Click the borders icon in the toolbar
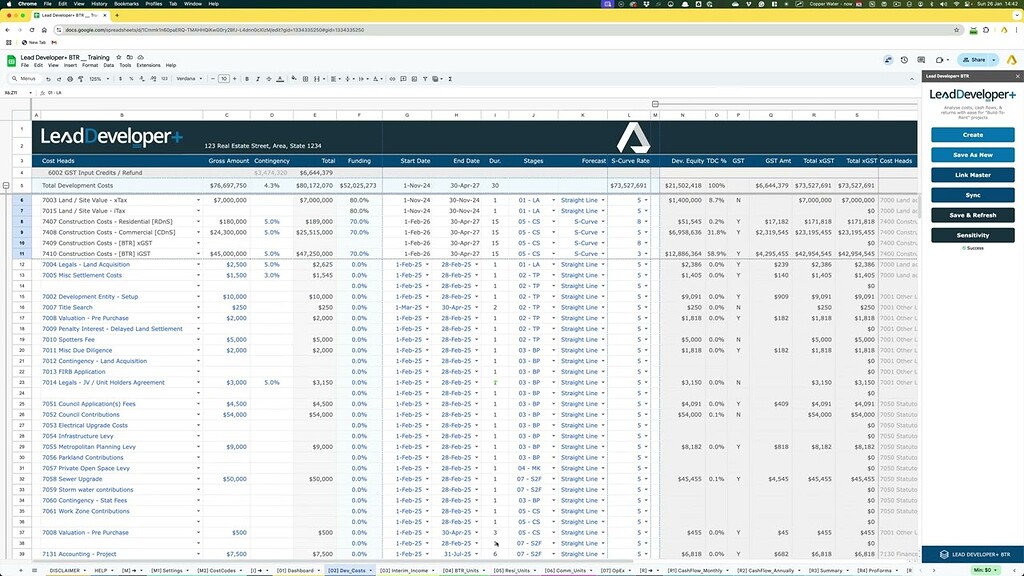Image resolution: width=1024 pixels, height=576 pixels. pos(306,79)
